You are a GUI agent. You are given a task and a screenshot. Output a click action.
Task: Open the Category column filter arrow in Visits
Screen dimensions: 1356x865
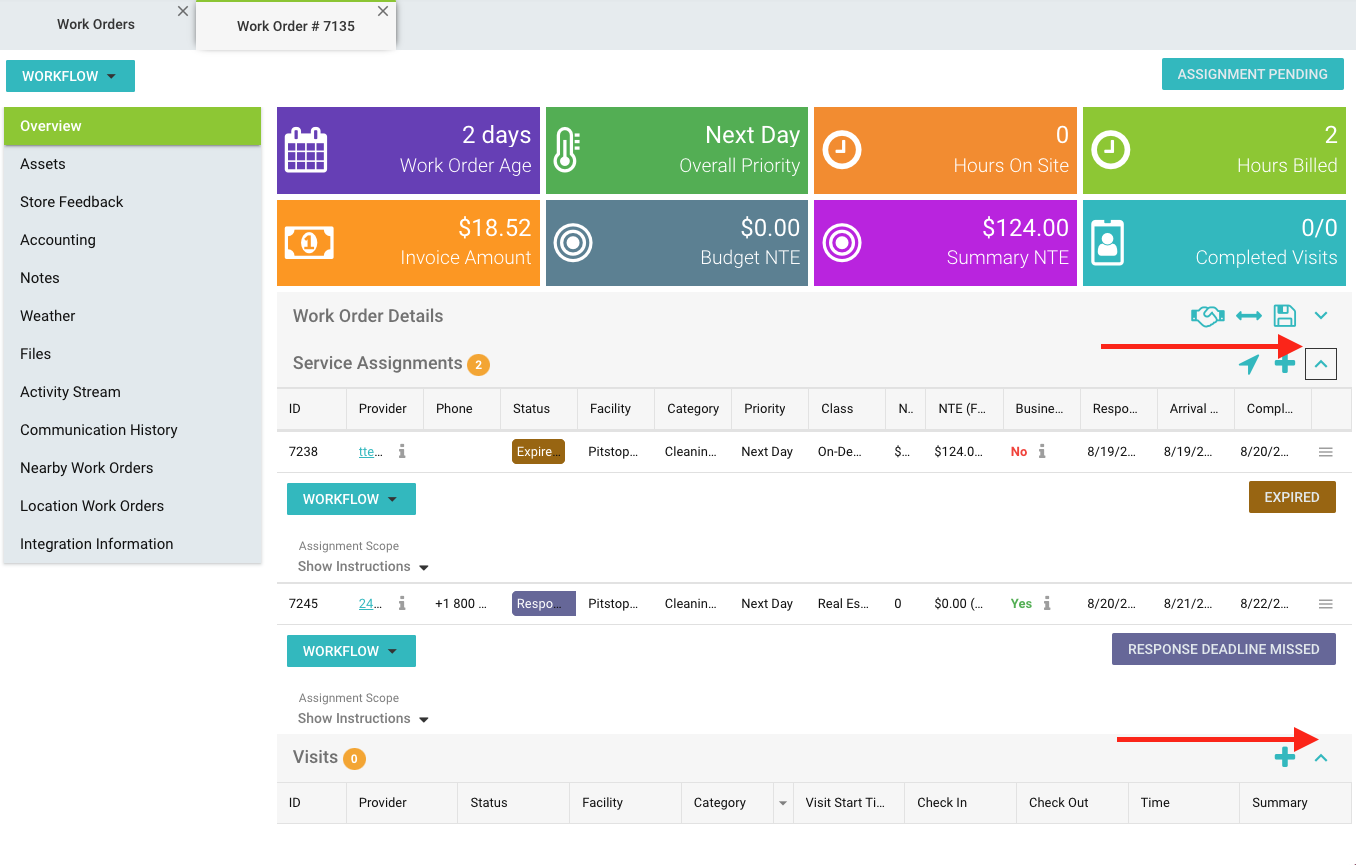pyautogui.click(x=782, y=803)
